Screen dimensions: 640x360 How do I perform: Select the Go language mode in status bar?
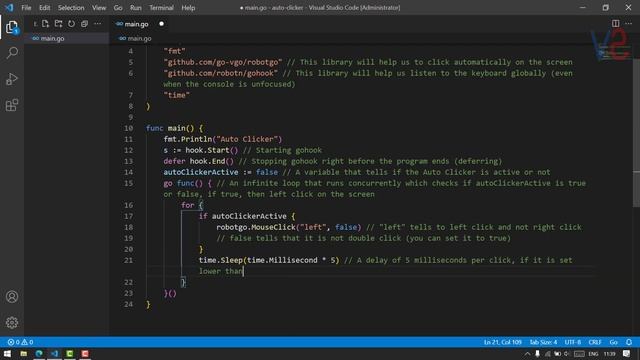(613, 342)
